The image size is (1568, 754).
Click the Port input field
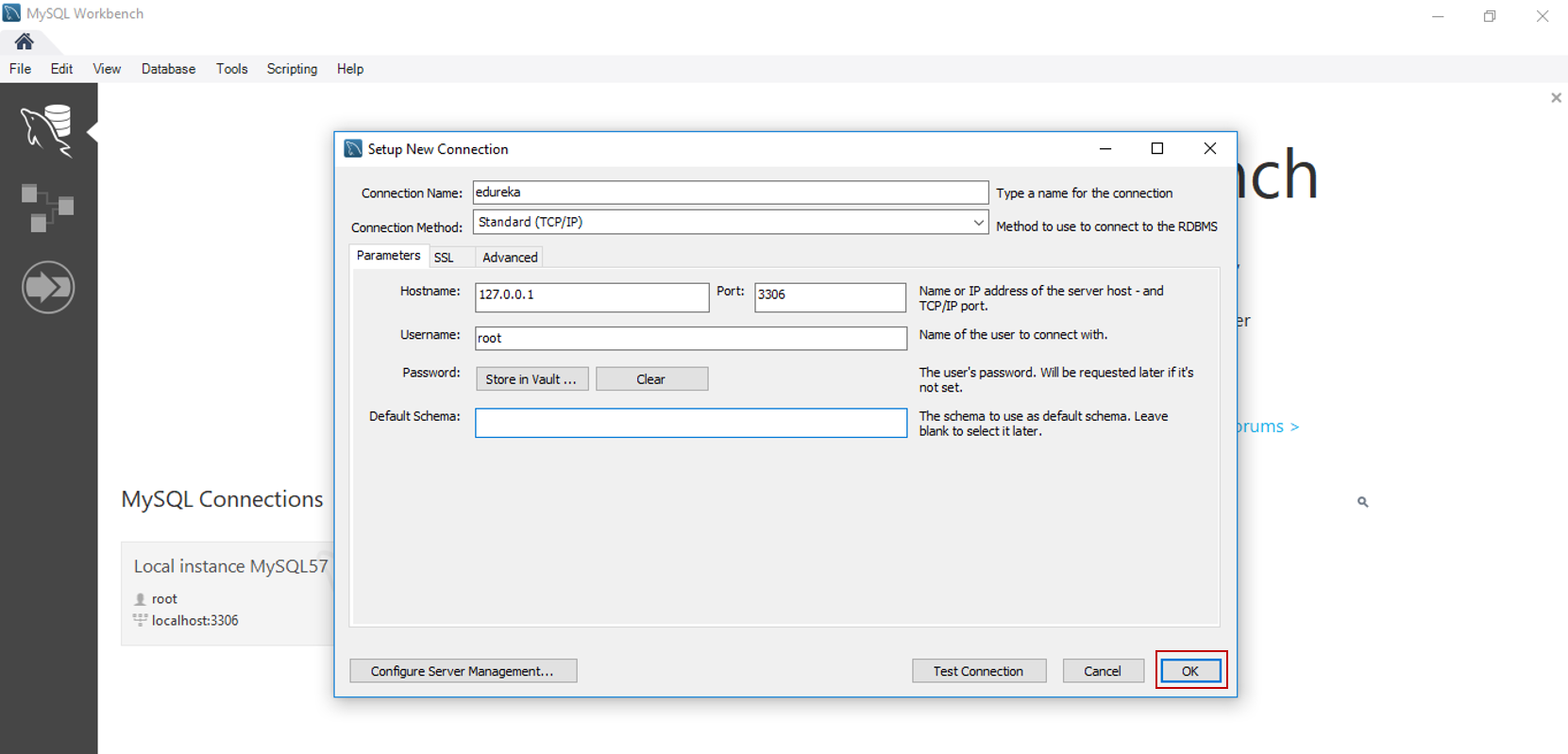[830, 296]
